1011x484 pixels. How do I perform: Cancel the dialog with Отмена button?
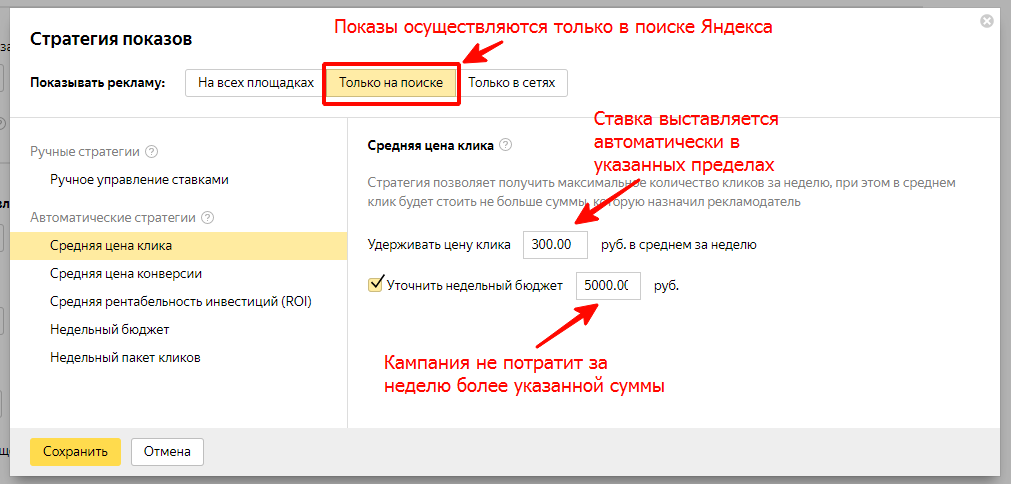click(x=167, y=452)
